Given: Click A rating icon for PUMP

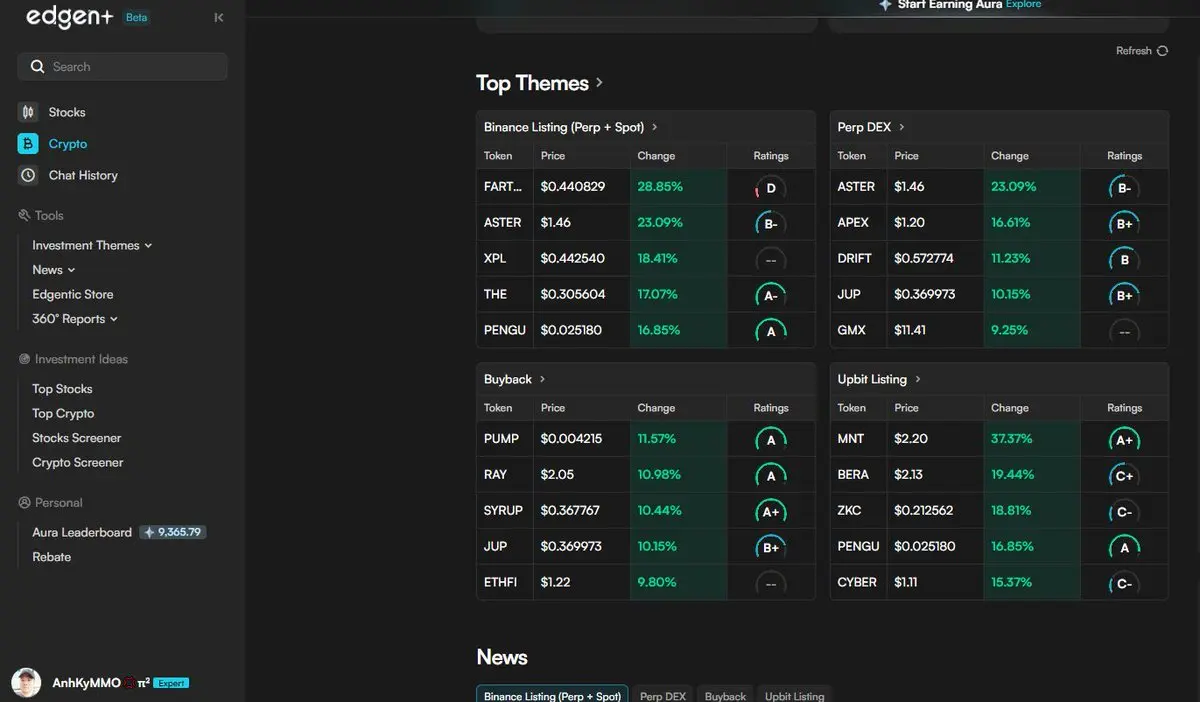Looking at the screenshot, I should [770, 440].
